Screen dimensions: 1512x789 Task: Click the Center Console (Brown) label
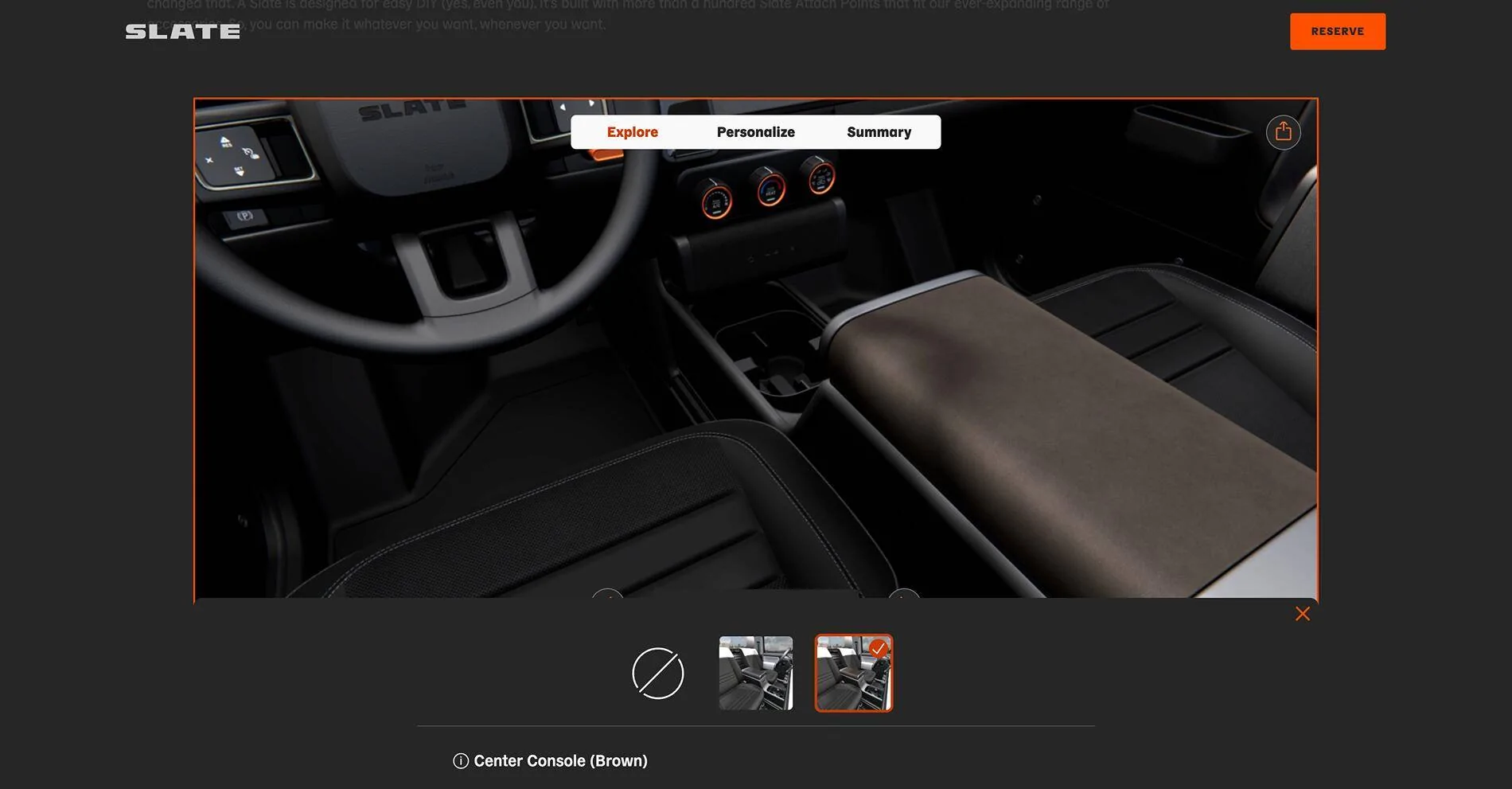[x=560, y=761]
